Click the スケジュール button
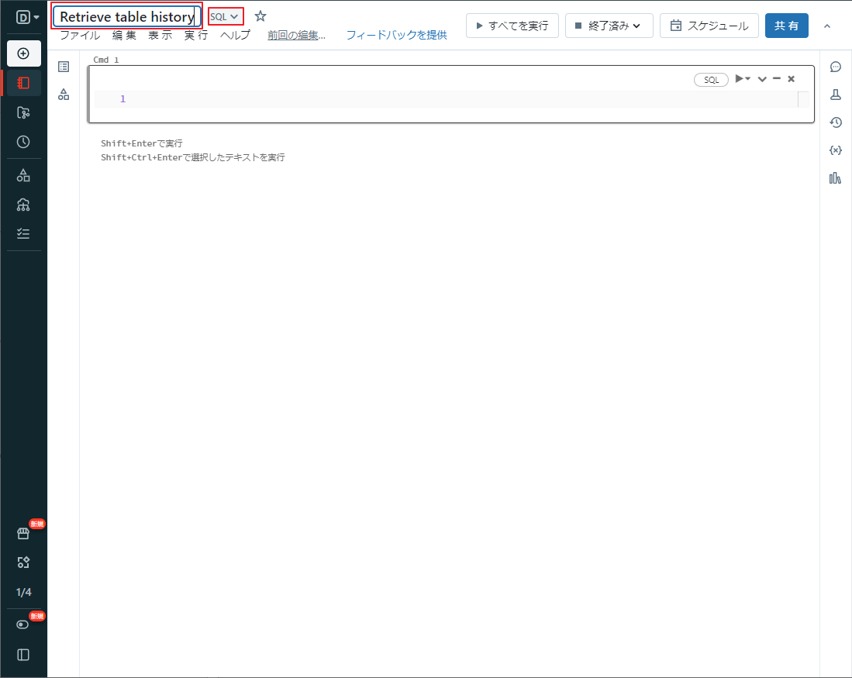 tap(709, 26)
